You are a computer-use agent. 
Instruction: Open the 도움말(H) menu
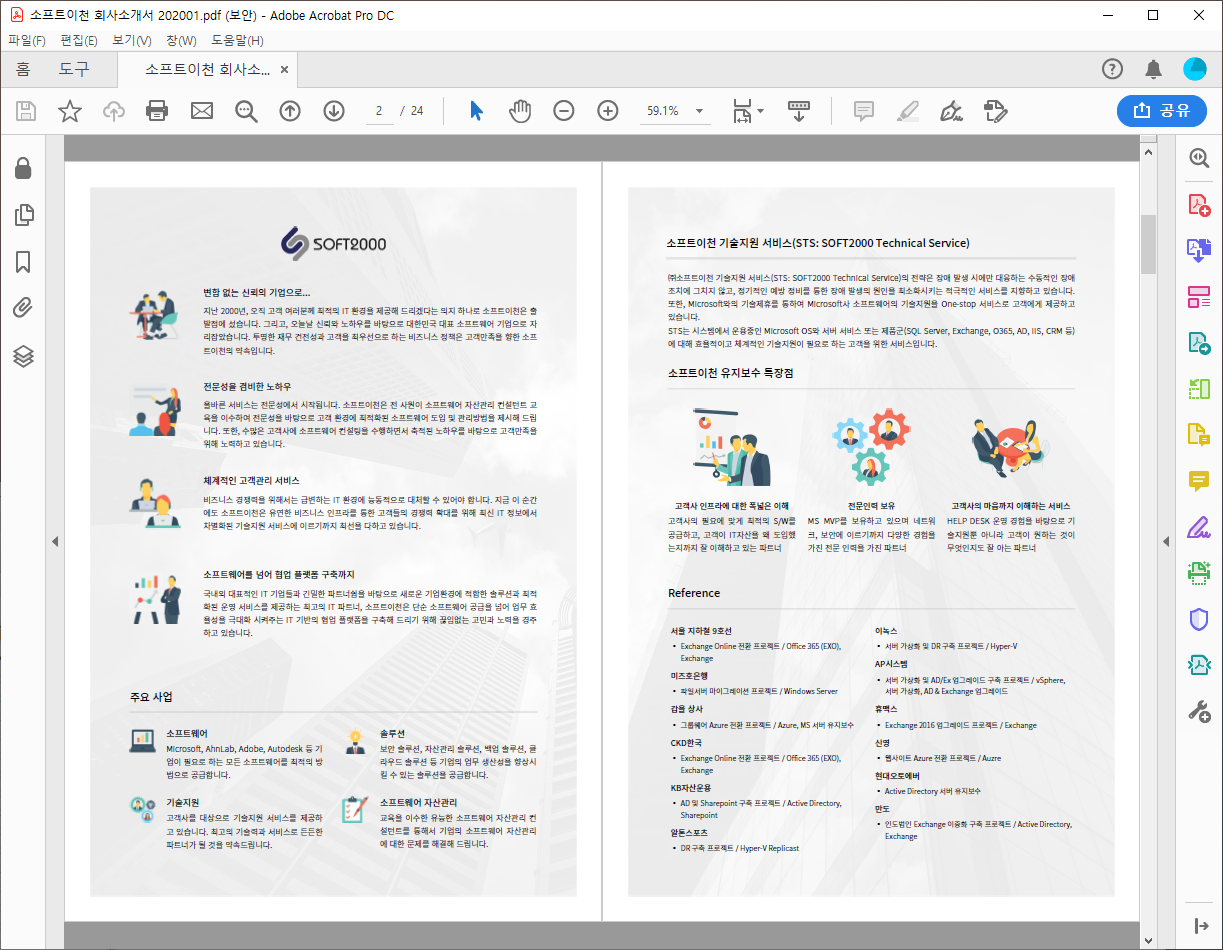point(237,40)
